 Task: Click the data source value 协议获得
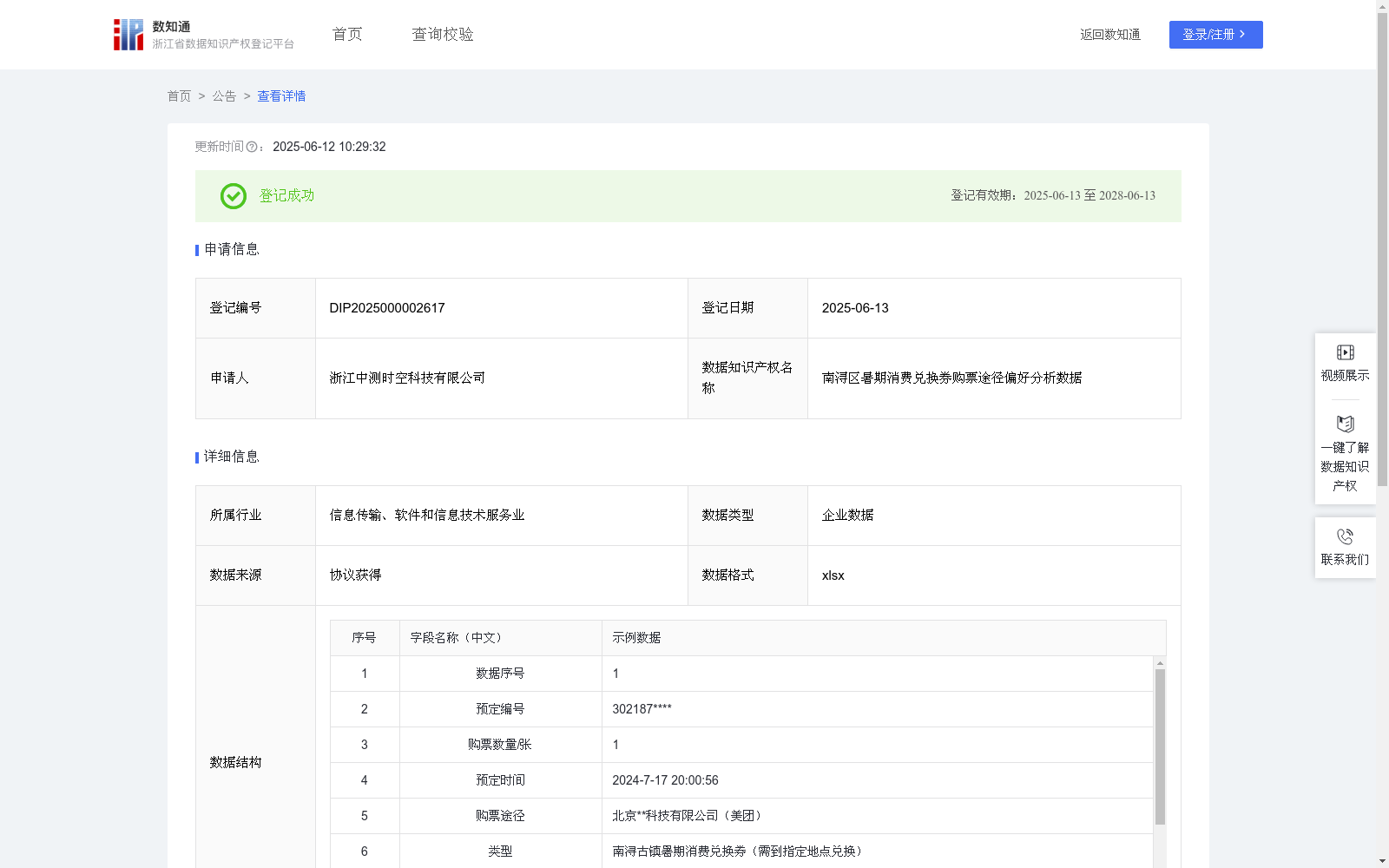(x=355, y=575)
